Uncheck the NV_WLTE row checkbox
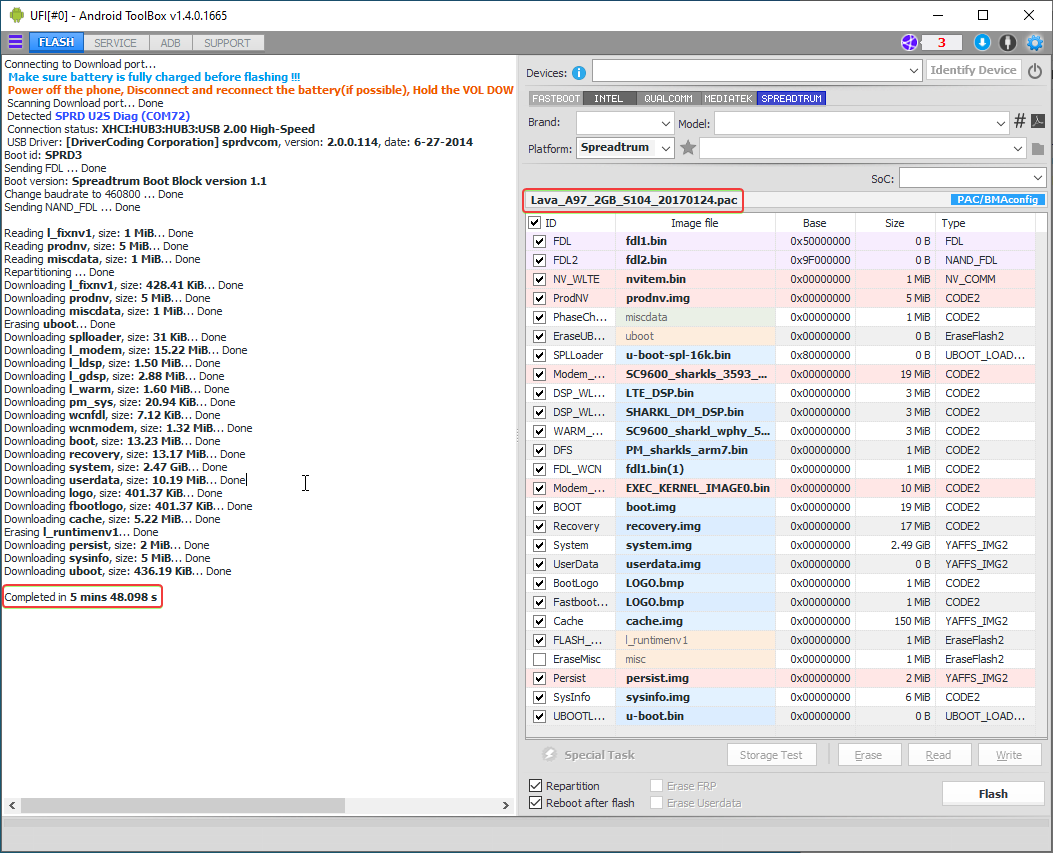Screen dimensions: 1053x853 (539, 279)
